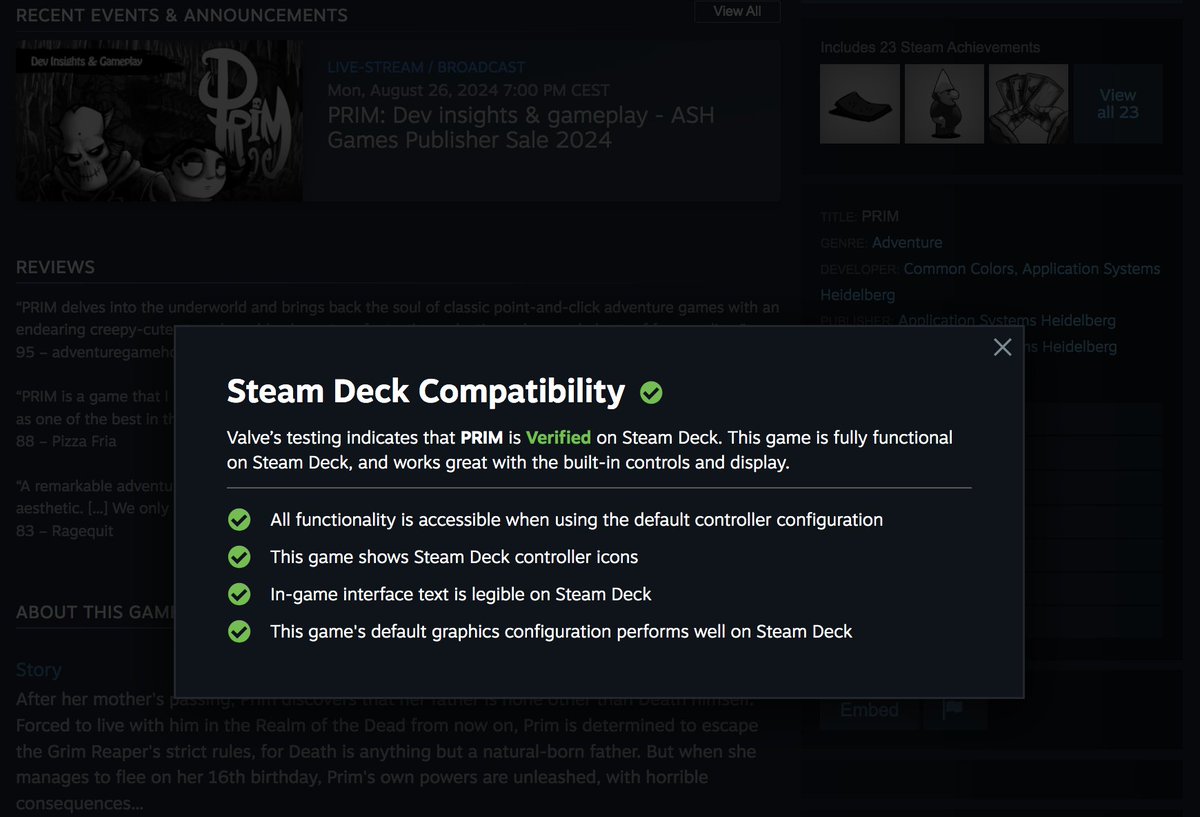Click the '83 – Ragequit' review score
The height and width of the screenshot is (817, 1200).
pyautogui.click(x=65, y=531)
